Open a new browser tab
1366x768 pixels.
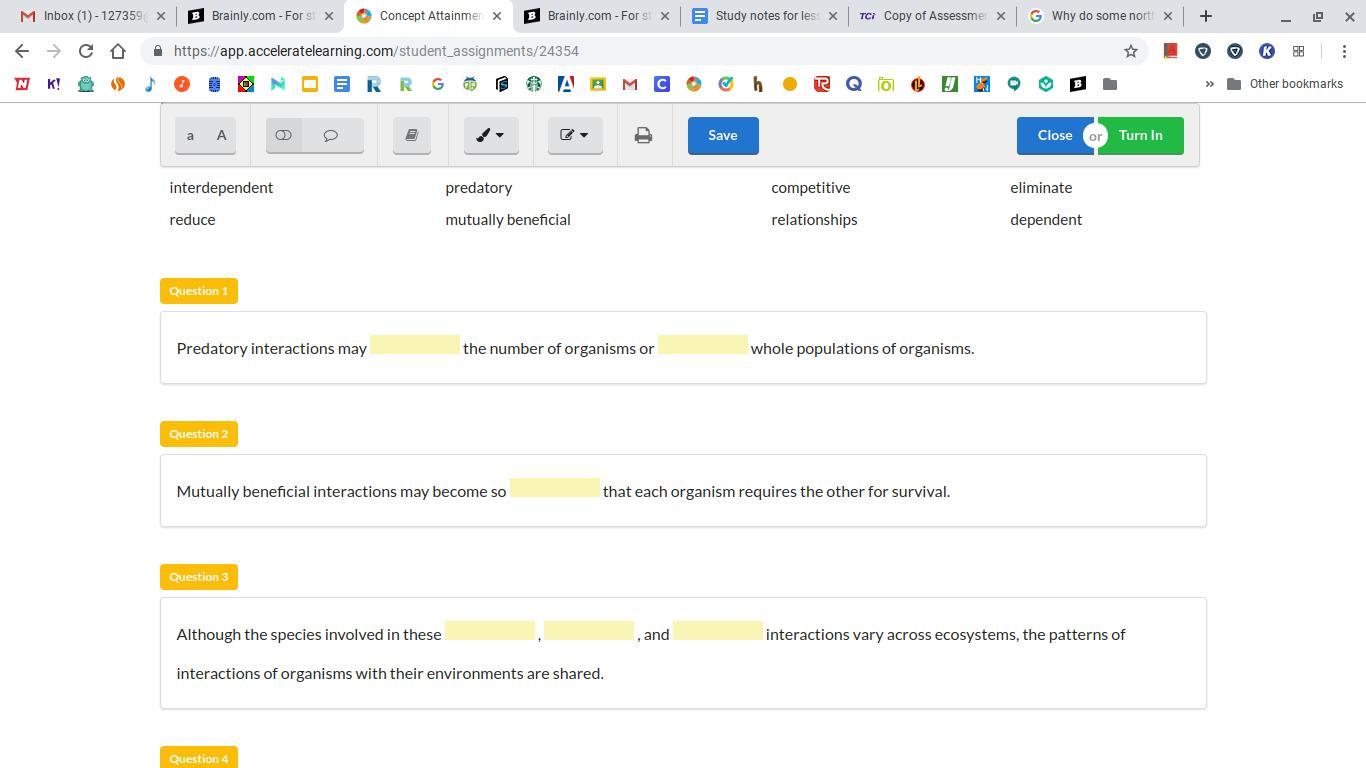[1205, 16]
